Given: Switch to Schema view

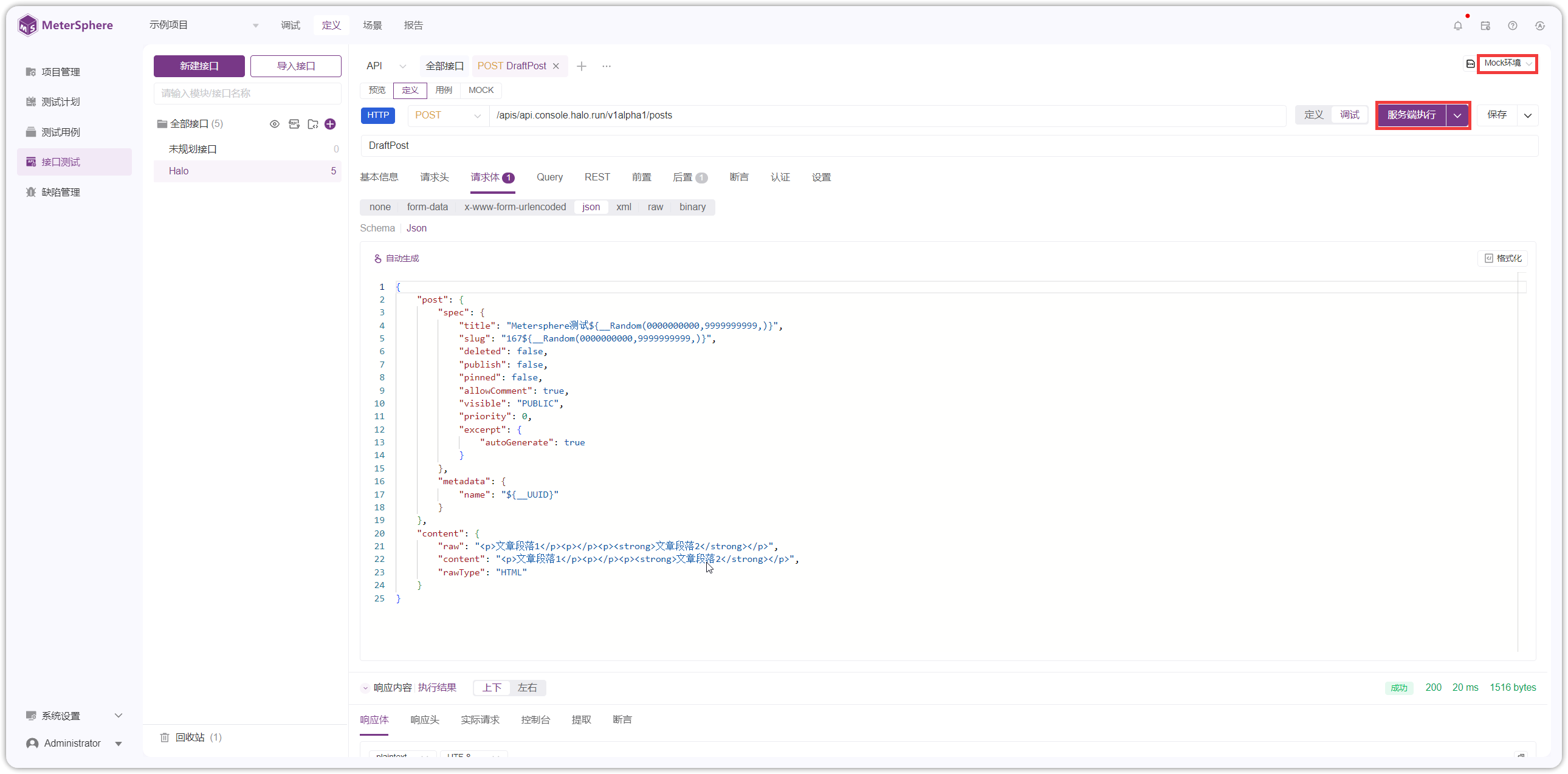Looking at the screenshot, I should (x=377, y=228).
